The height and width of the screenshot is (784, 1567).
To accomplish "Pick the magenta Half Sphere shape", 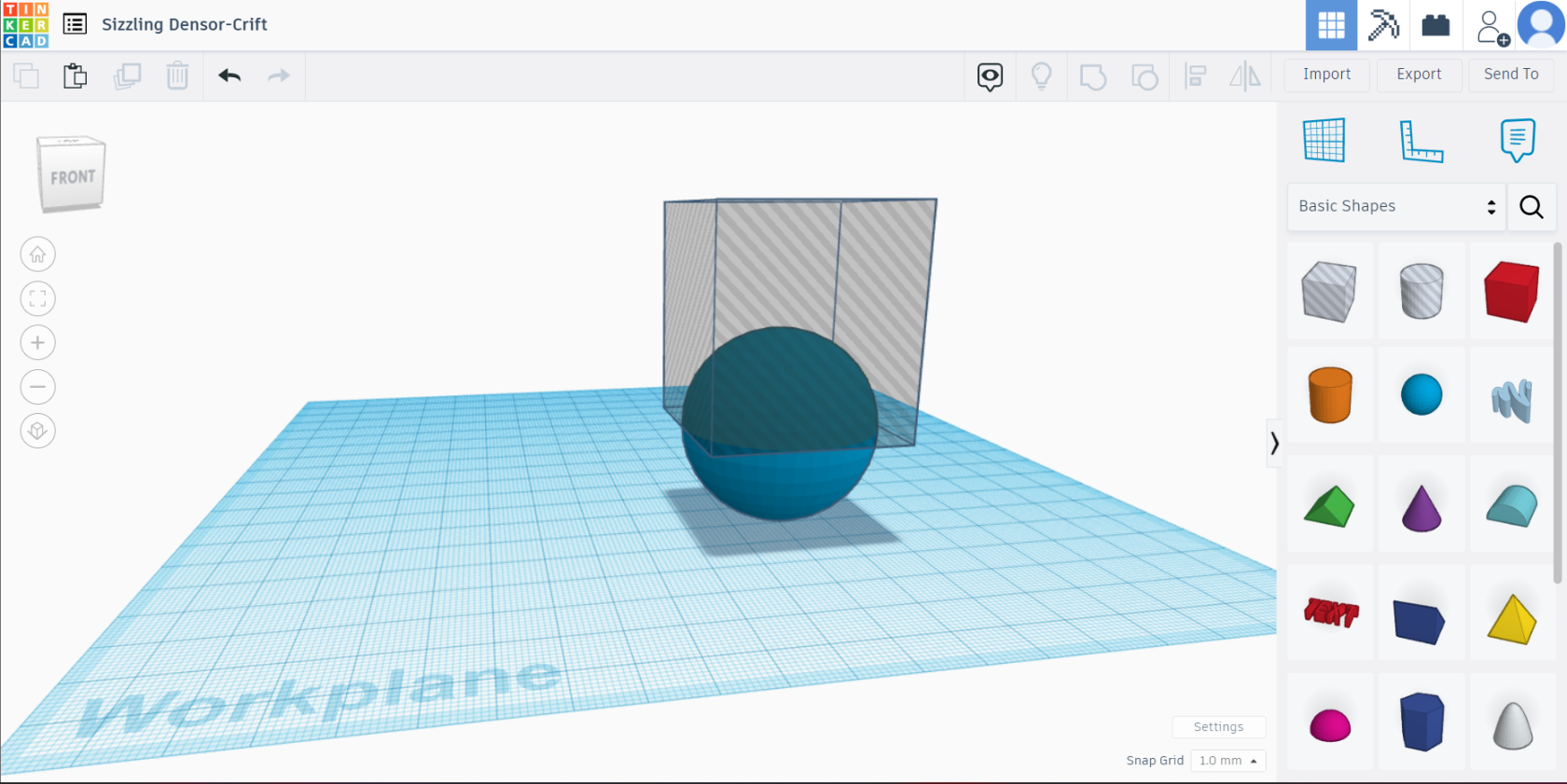I will pos(1330,724).
